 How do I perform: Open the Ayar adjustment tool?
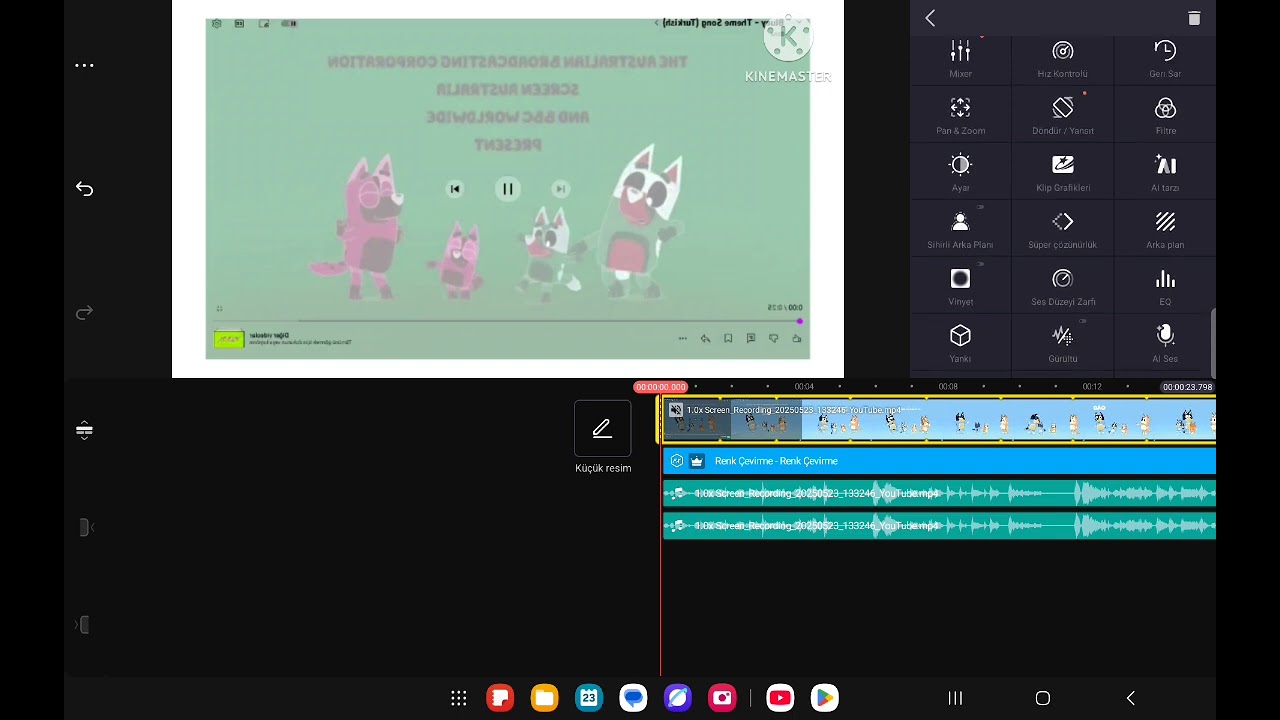(x=960, y=173)
